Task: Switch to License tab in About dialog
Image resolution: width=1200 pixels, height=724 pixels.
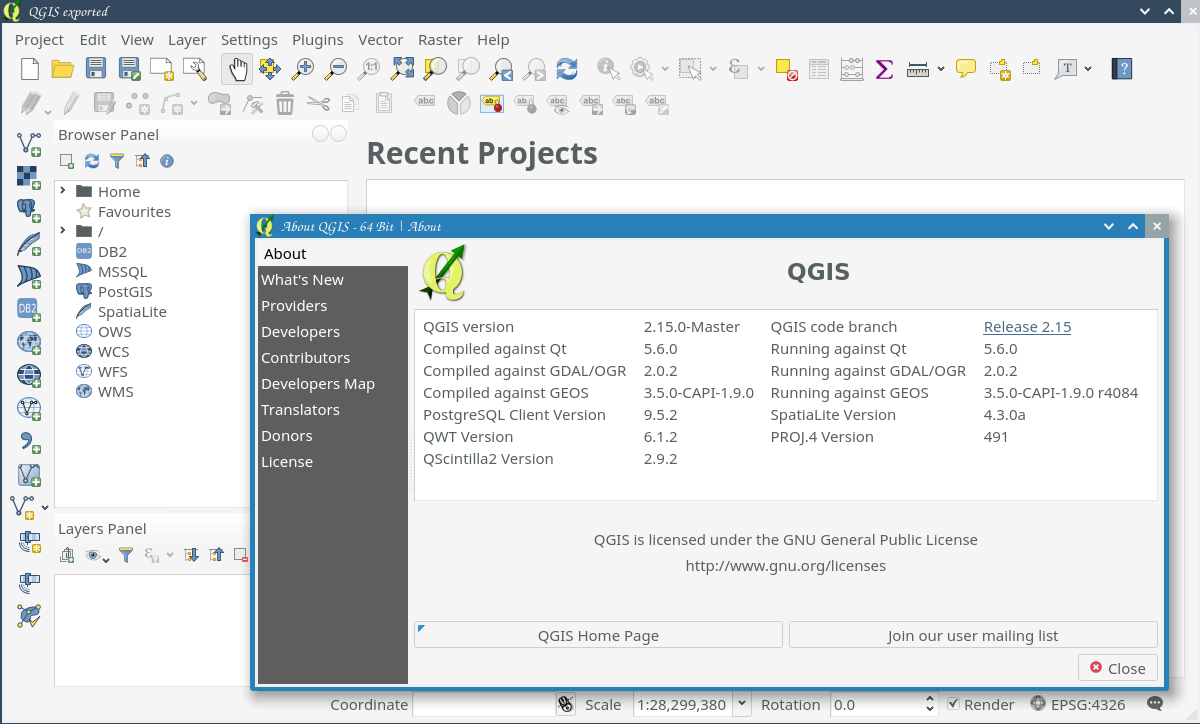Action: pos(332,462)
